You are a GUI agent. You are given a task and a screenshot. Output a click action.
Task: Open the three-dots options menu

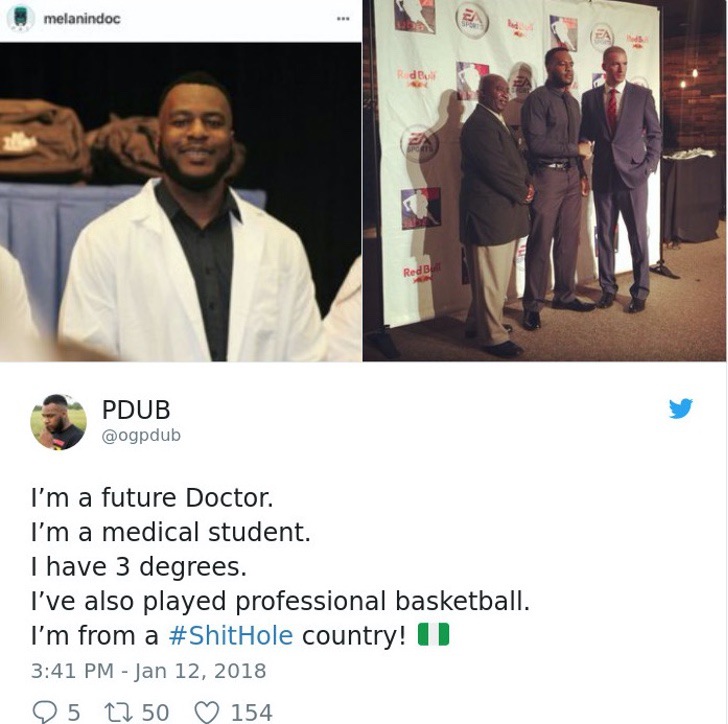343,19
